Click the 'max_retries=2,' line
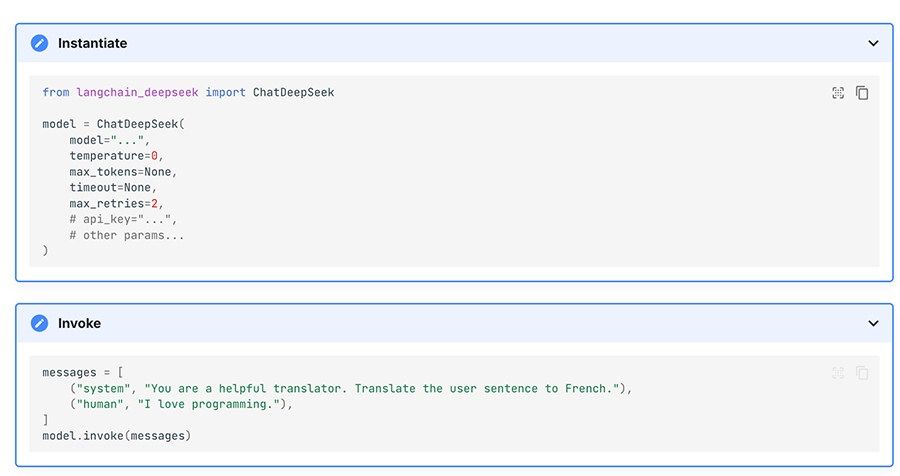The height and width of the screenshot is (476, 900). 117,203
